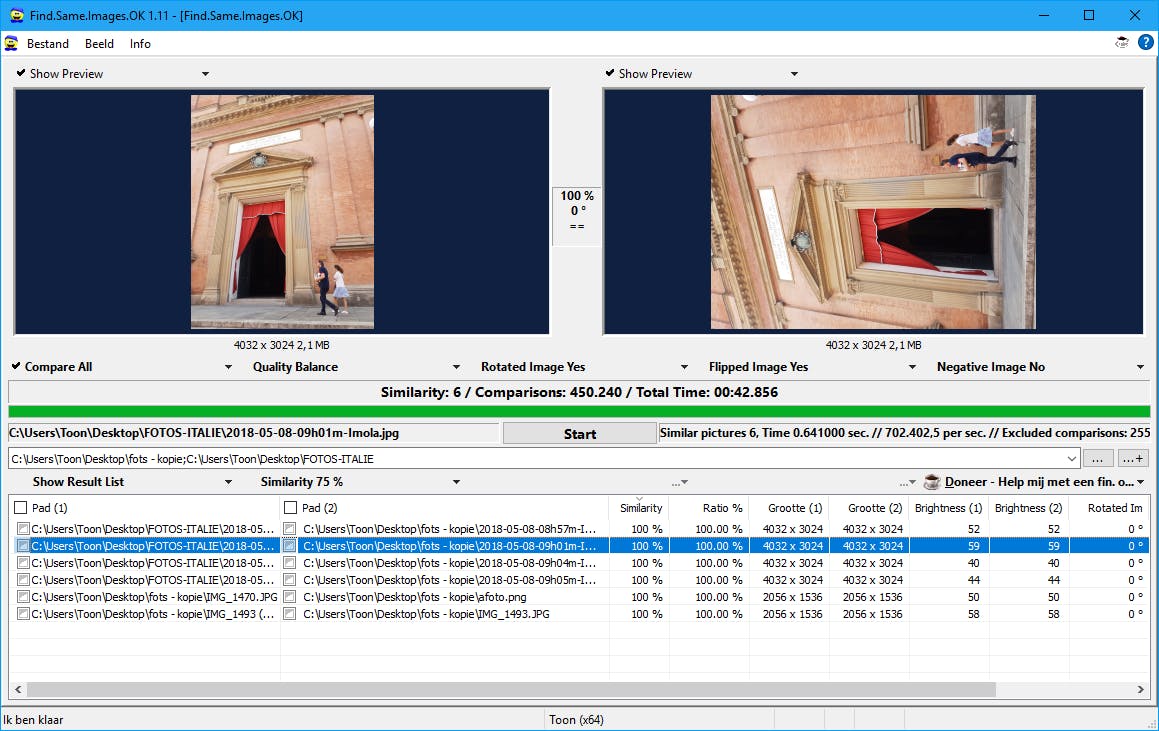Click the sort arrow above Similarity column
Image resolution: width=1159 pixels, height=731 pixels.
639,498
